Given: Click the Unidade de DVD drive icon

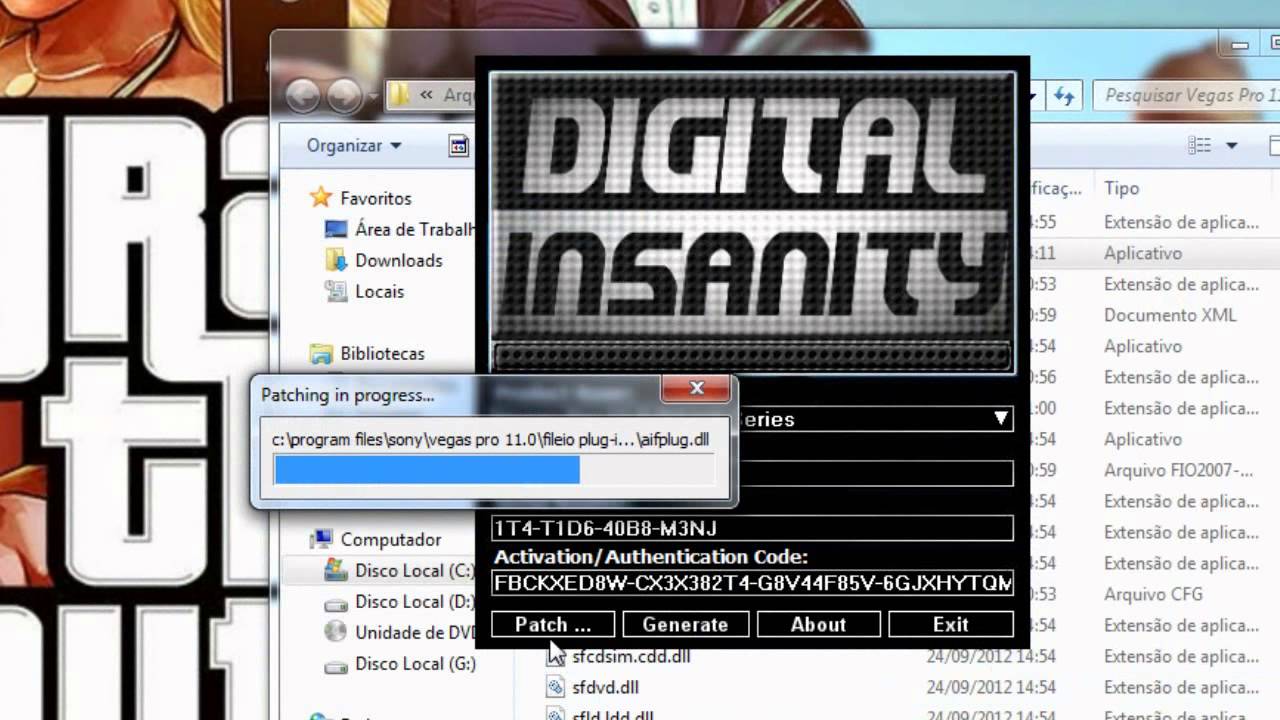Looking at the screenshot, I should (336, 632).
